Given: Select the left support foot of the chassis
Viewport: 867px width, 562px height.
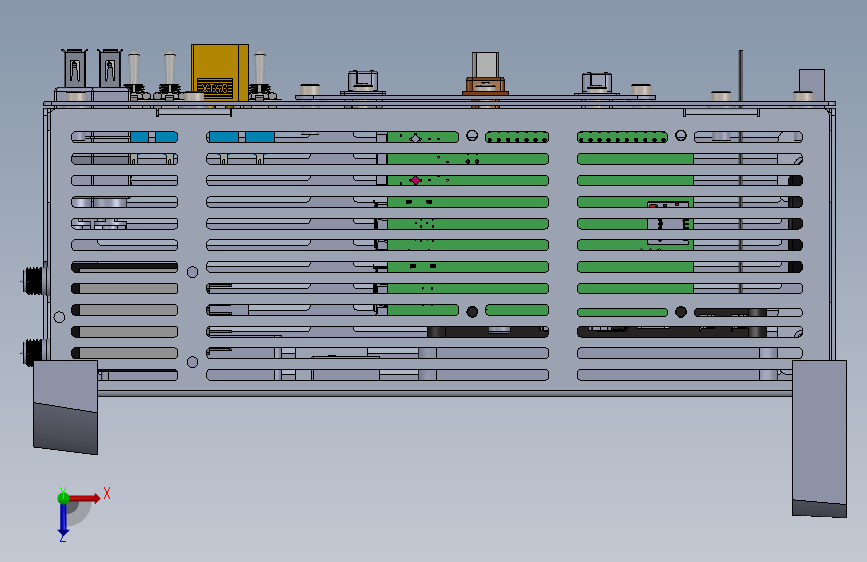Looking at the screenshot, I should click(x=66, y=407).
